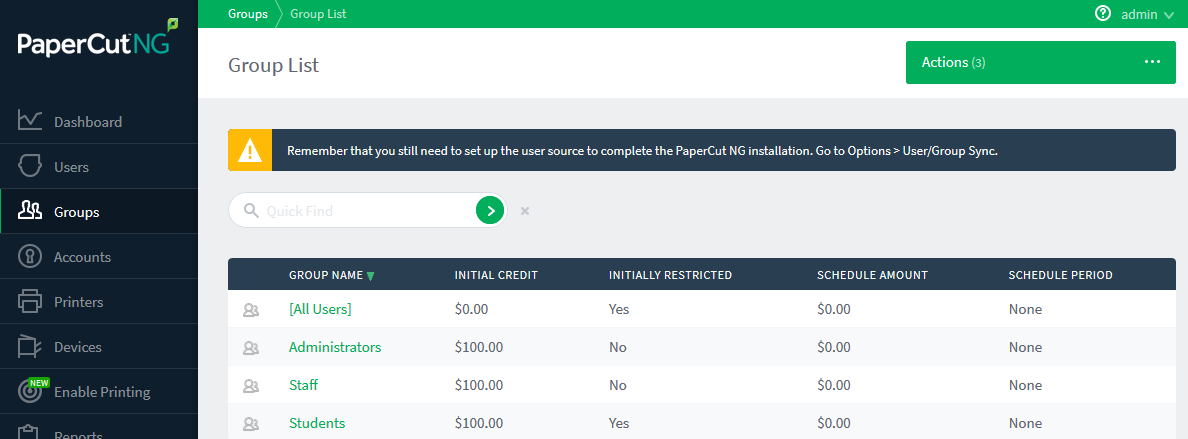The height and width of the screenshot is (439, 1188).
Task: Open the [All Users] group link
Action: 320,309
